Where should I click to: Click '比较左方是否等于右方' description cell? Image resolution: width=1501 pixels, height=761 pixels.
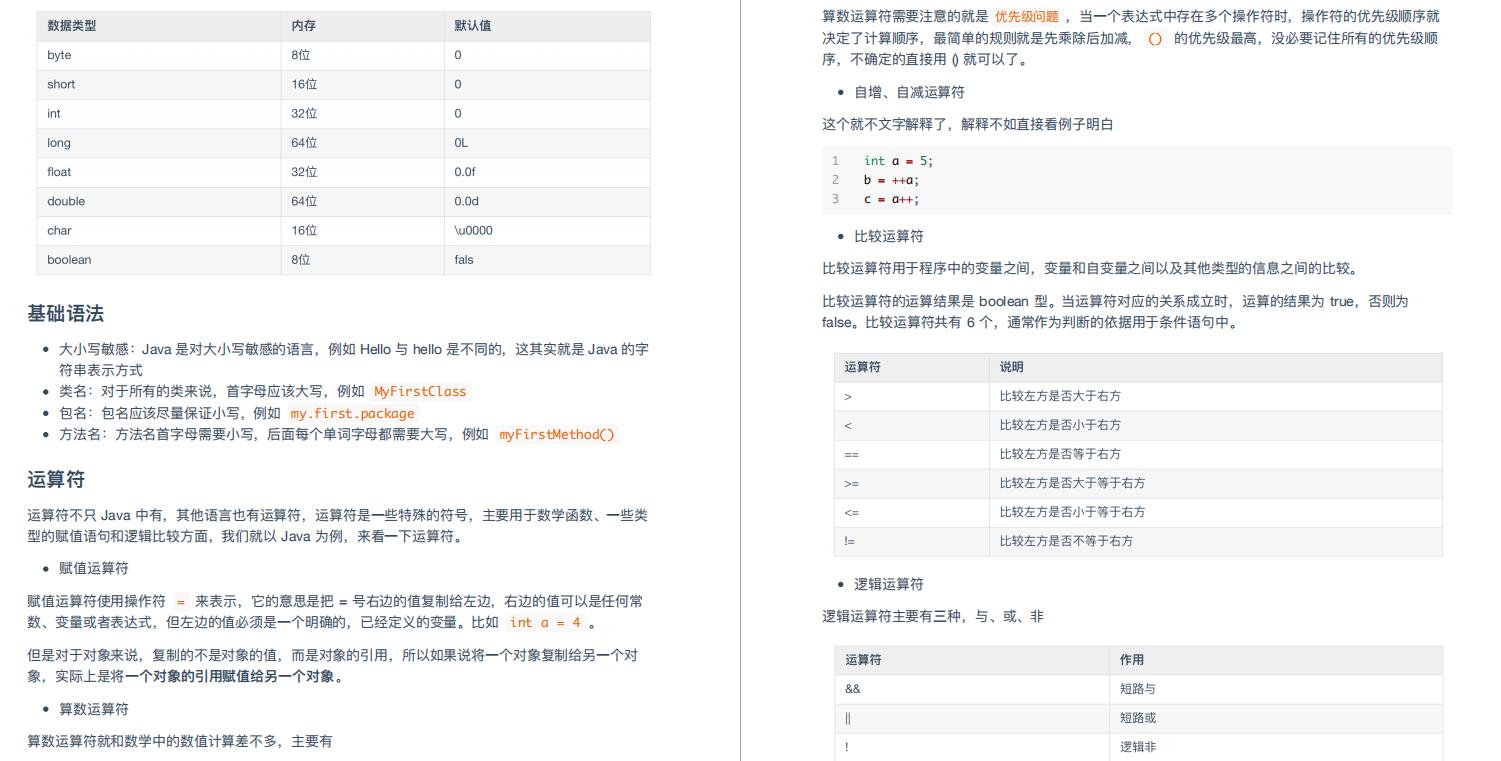pyautogui.click(x=1216, y=454)
